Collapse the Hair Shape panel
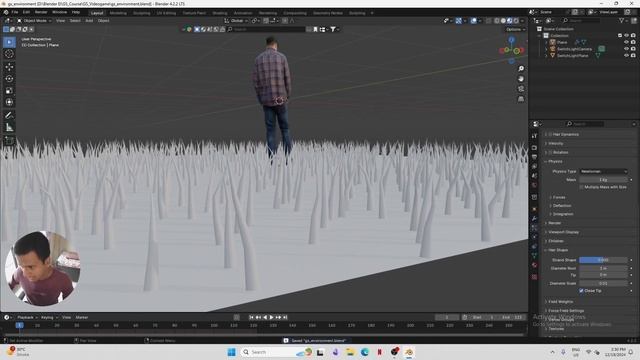 (558, 250)
